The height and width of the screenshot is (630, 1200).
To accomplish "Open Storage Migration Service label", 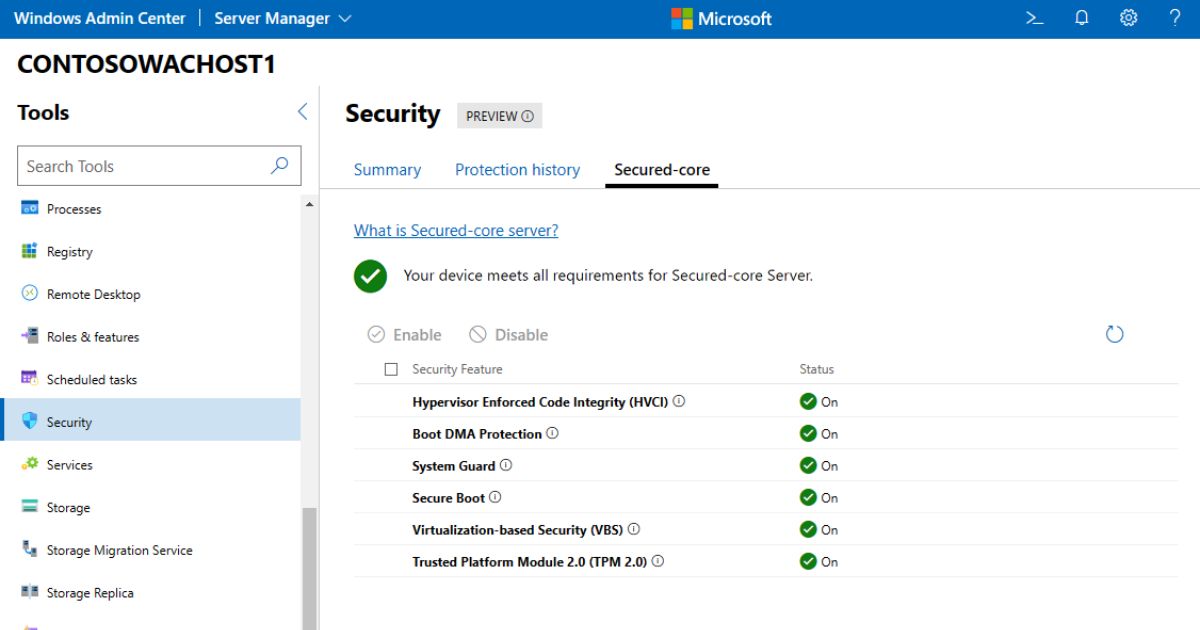I will (120, 550).
